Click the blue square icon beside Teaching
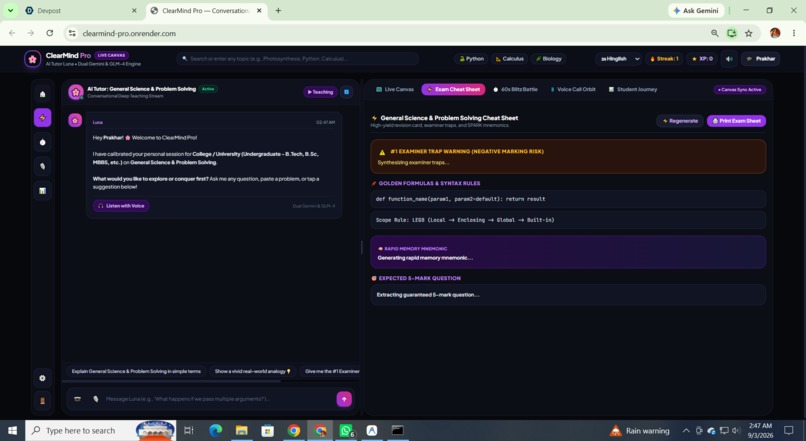Screen dimensions: 806x441 tap(346, 92)
